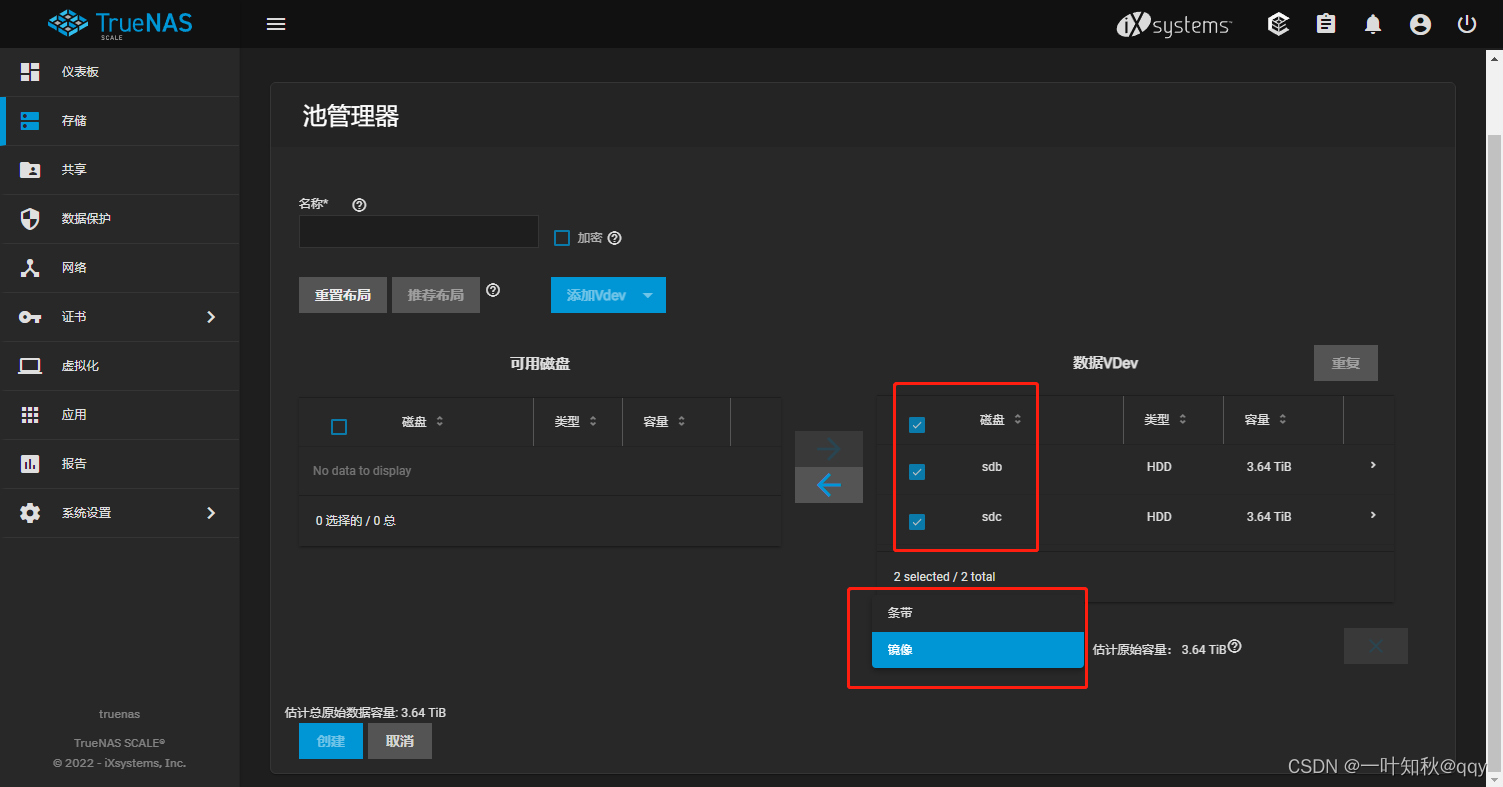
Task: Click the Sharing (共享) folder icon
Action: pyautogui.click(x=30, y=170)
